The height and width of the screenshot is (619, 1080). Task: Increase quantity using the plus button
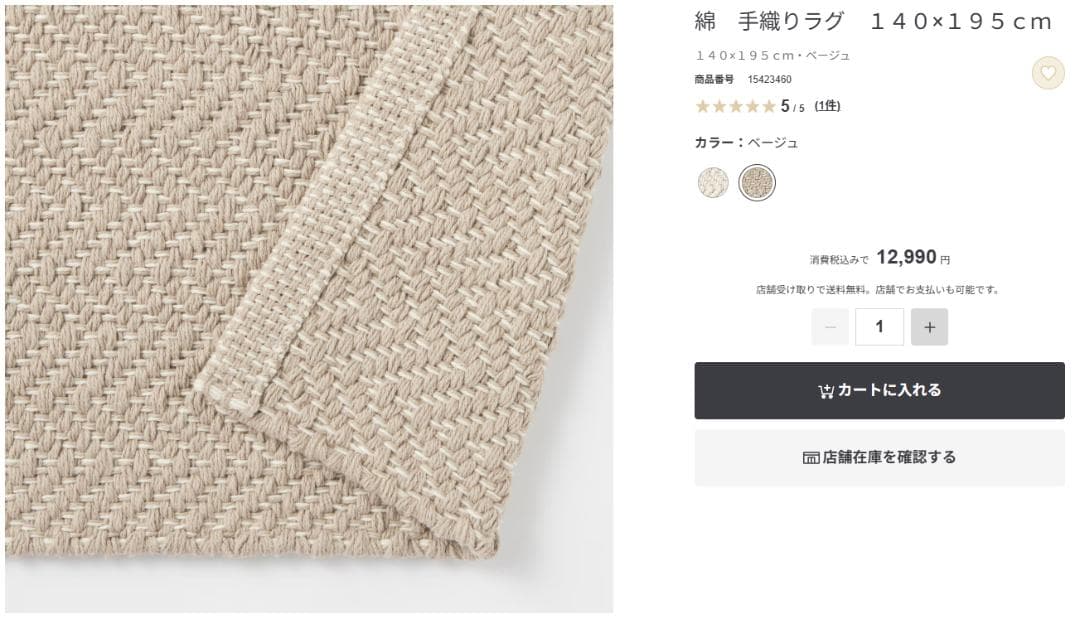point(929,326)
